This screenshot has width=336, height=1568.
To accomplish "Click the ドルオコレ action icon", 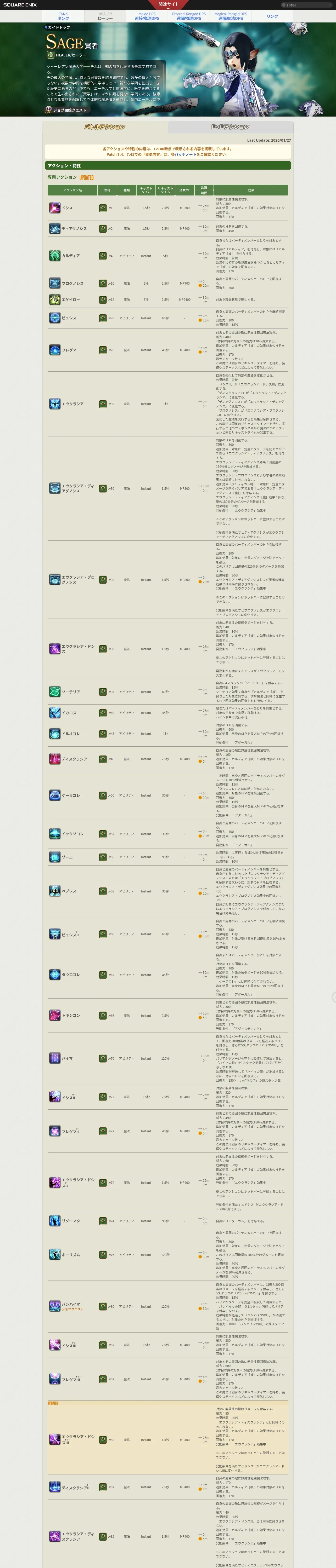I will tap(55, 734).
